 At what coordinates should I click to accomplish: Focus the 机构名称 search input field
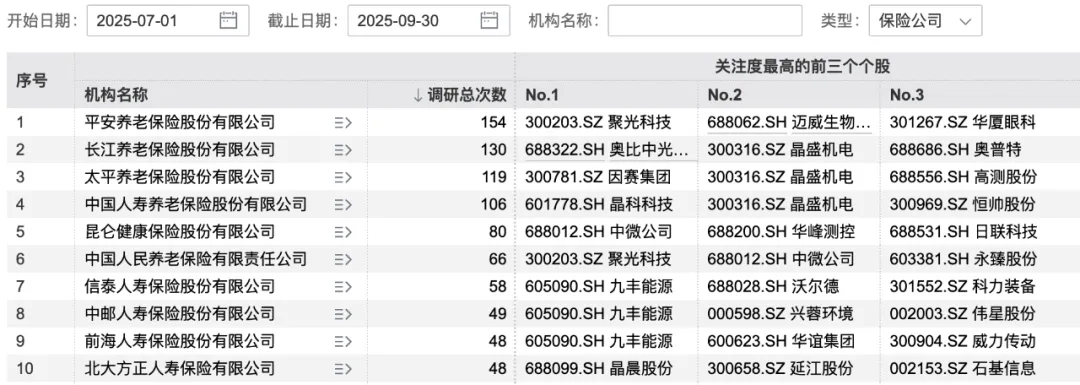705,21
